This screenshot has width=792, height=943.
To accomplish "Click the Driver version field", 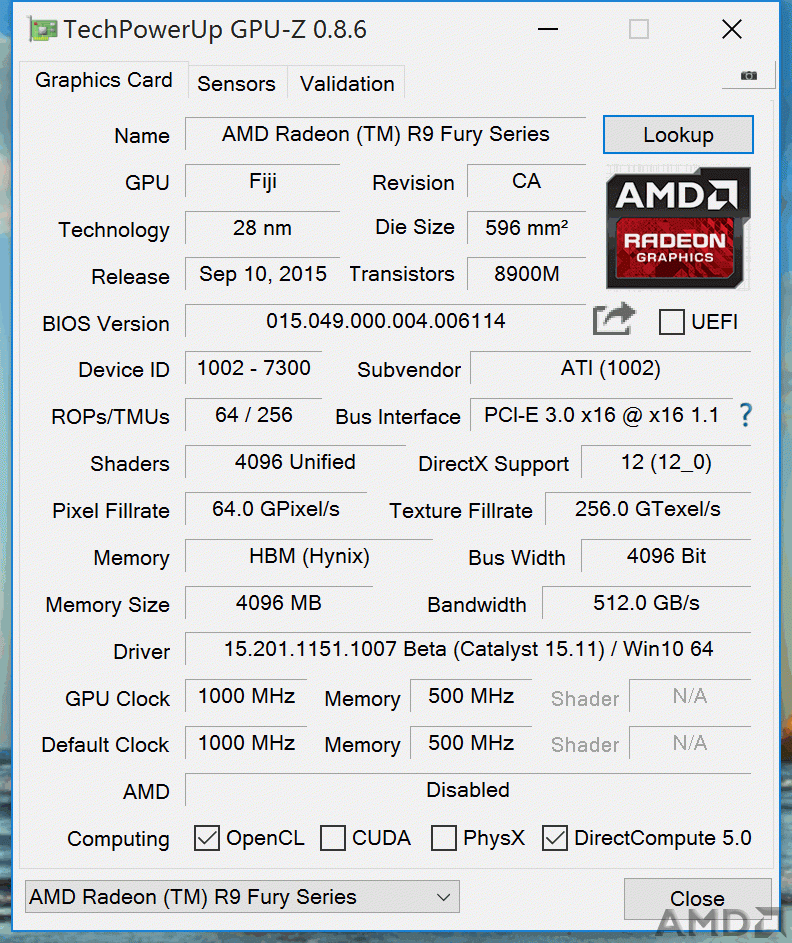I will click(x=468, y=649).
